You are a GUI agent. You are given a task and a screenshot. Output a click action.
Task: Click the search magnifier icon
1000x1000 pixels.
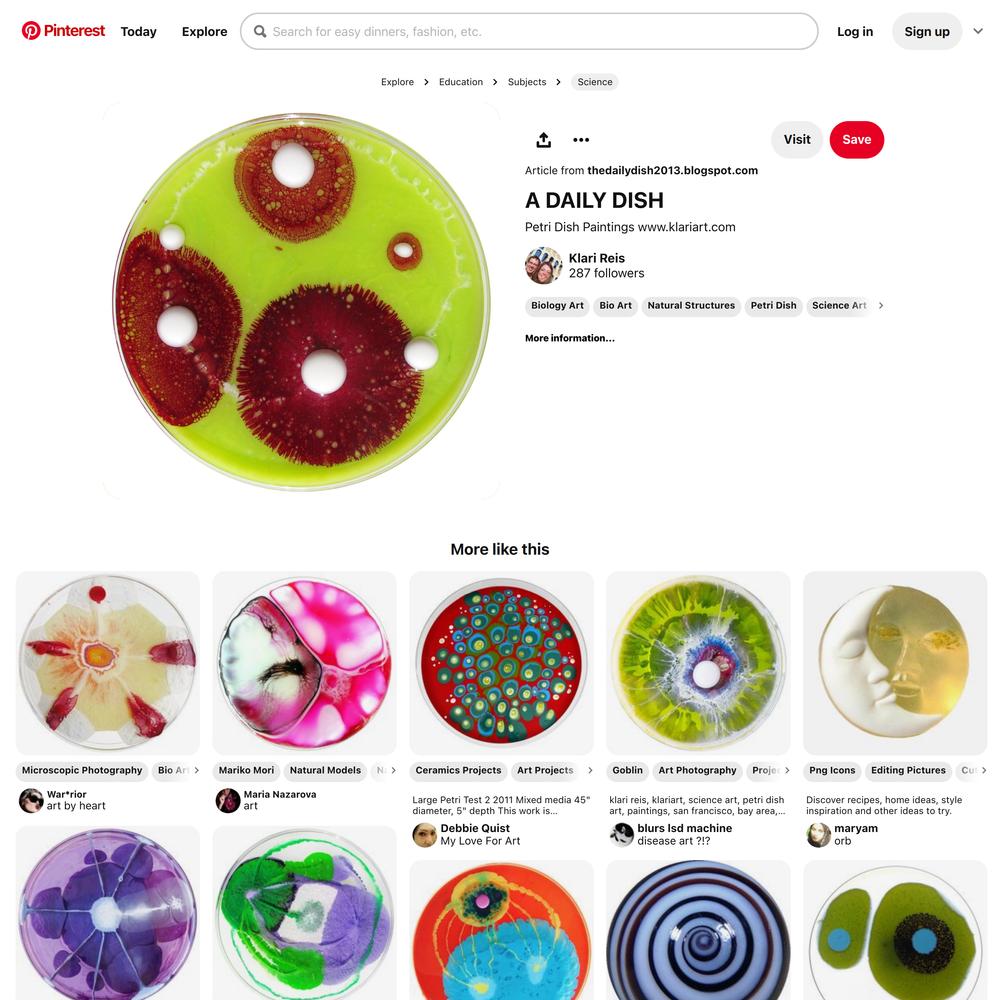tap(260, 31)
